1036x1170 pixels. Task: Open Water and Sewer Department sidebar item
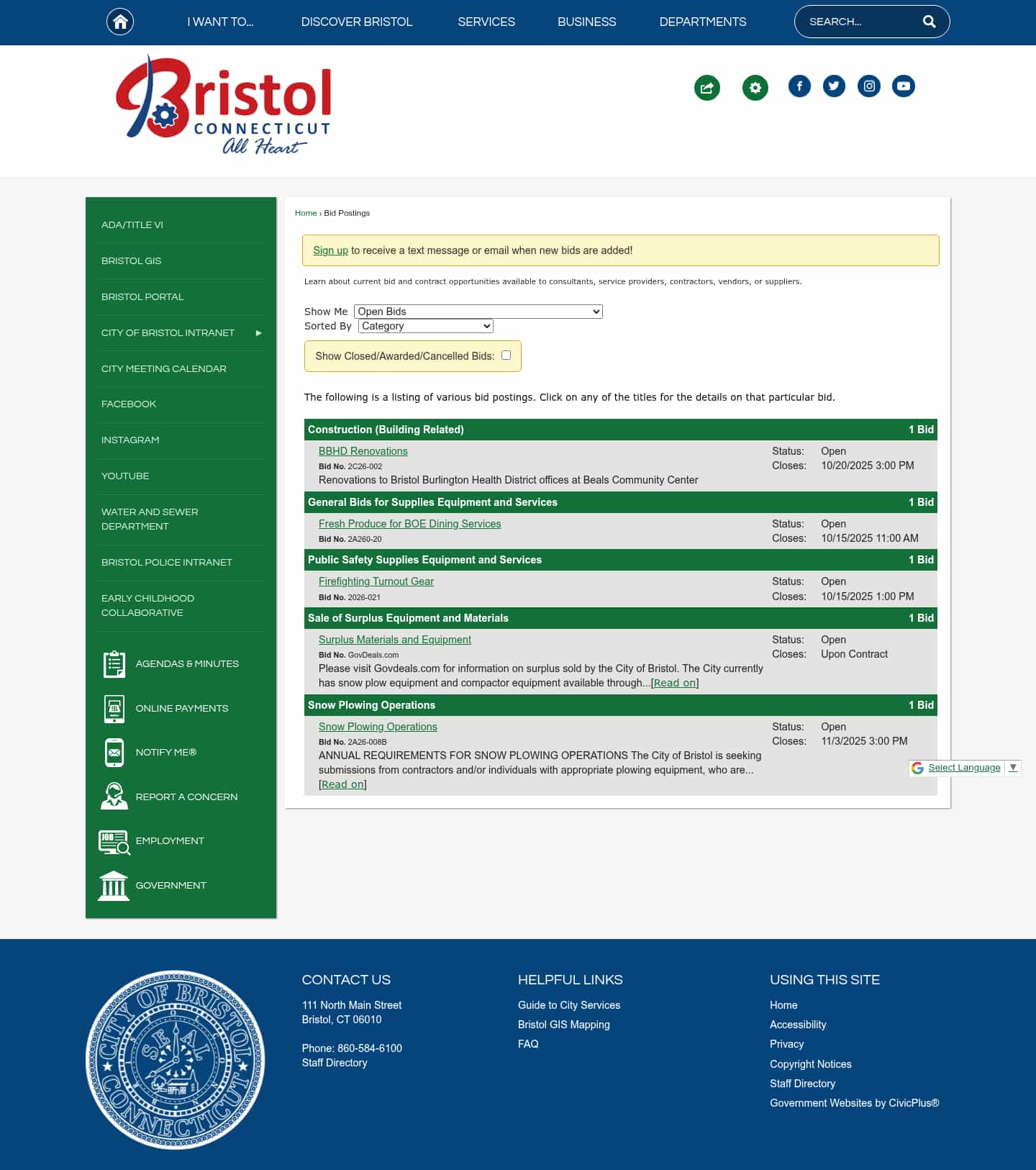(x=150, y=520)
